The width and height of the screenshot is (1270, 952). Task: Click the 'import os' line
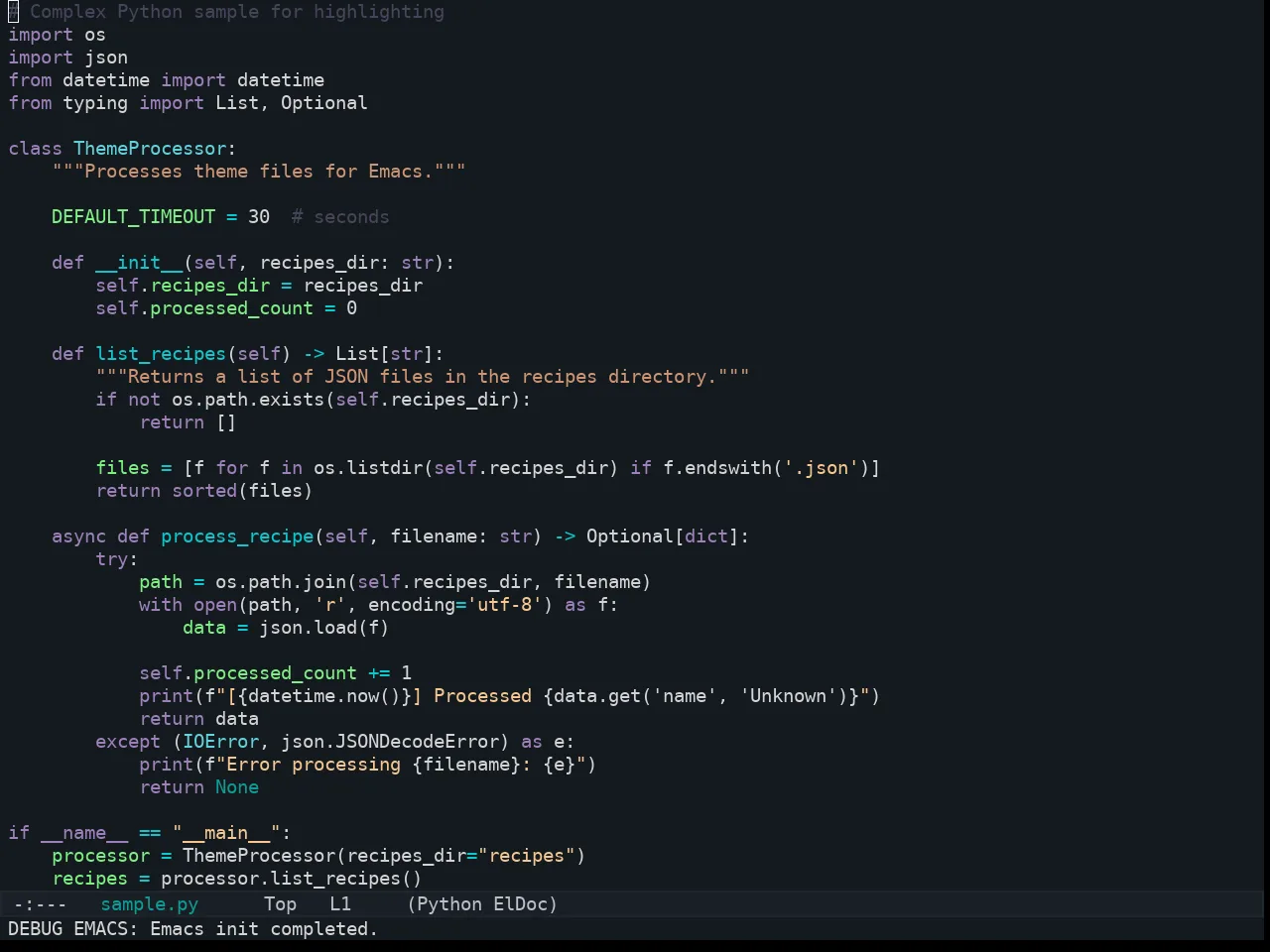pos(57,35)
